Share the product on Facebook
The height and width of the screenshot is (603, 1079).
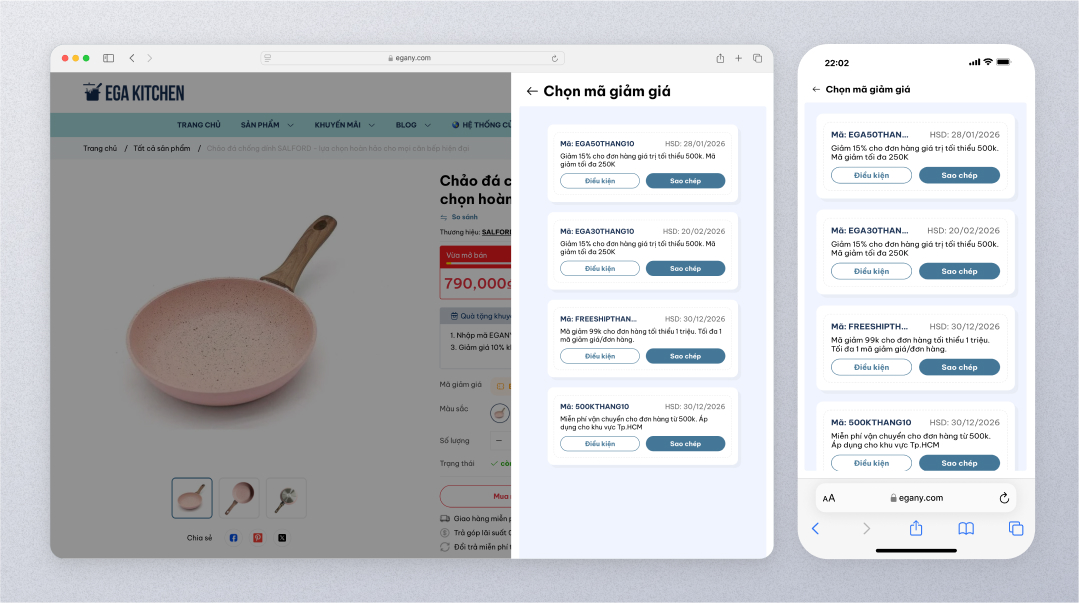tap(233, 538)
